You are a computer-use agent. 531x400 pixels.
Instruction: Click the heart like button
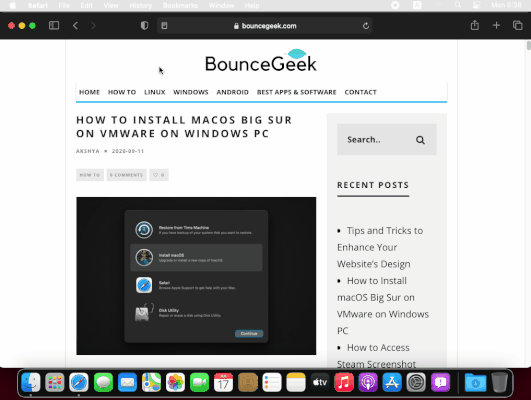tap(159, 175)
